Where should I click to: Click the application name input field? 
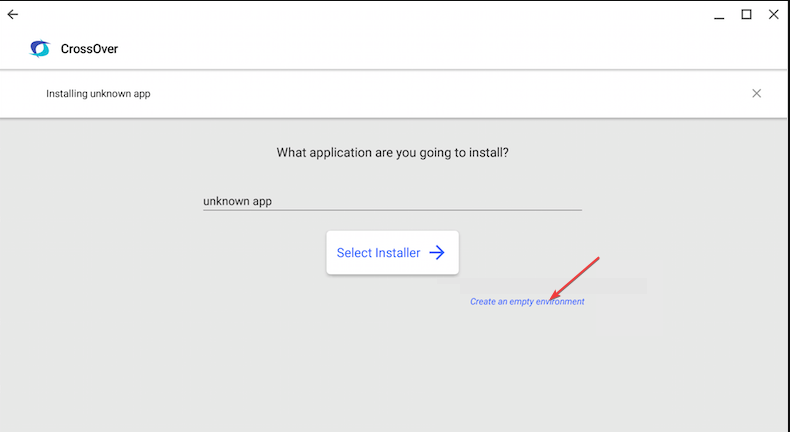(392, 201)
